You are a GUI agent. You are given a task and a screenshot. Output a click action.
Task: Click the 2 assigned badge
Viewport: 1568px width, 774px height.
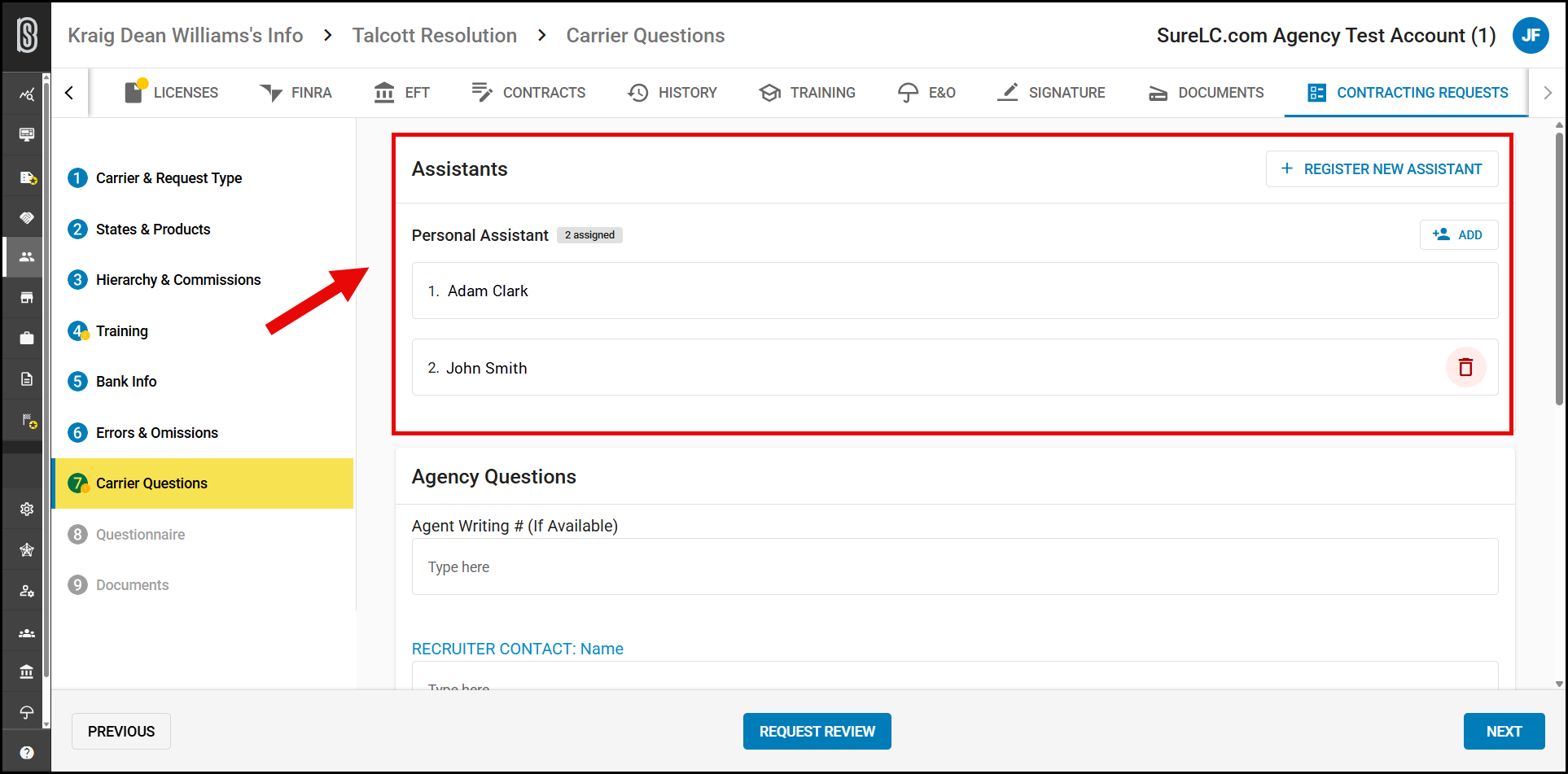pos(589,235)
